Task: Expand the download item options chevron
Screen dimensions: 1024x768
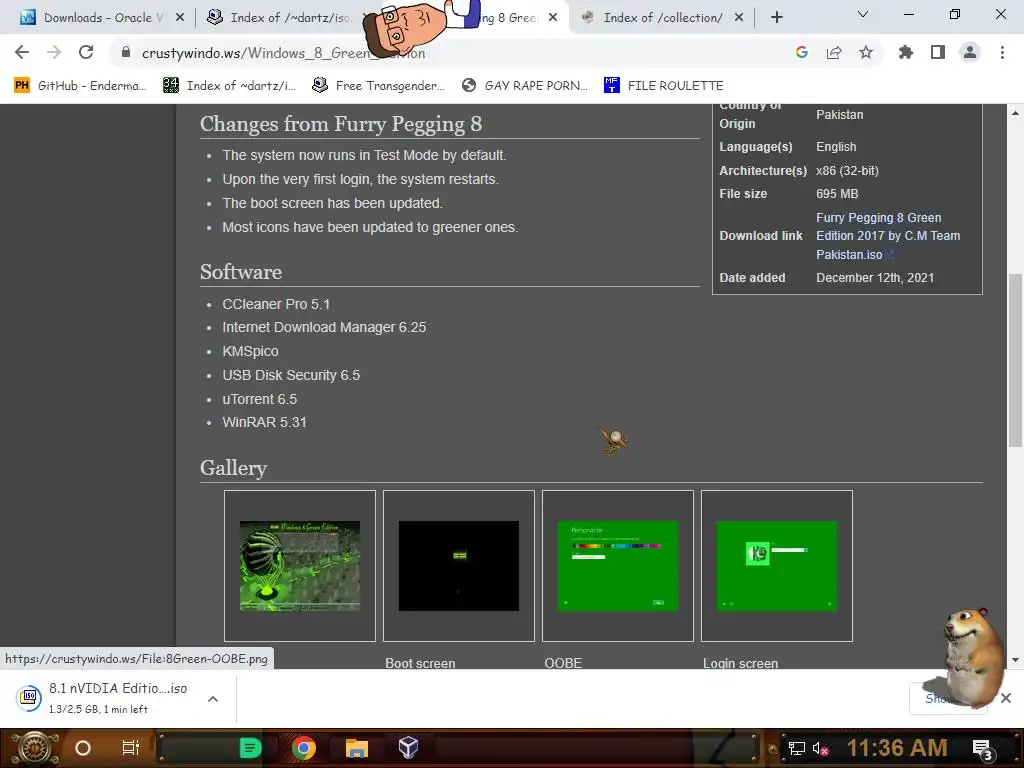Action: [x=212, y=699]
